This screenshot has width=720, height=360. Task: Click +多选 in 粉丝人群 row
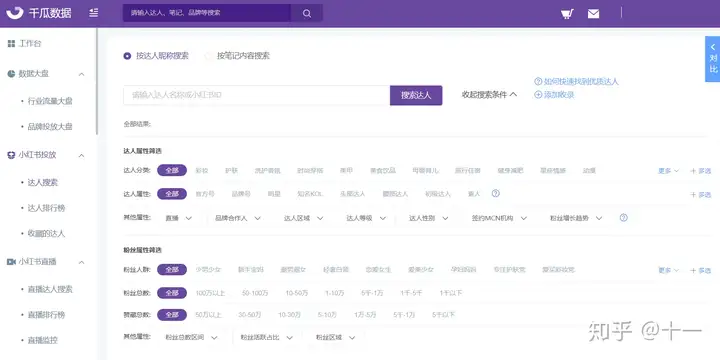pos(700,270)
